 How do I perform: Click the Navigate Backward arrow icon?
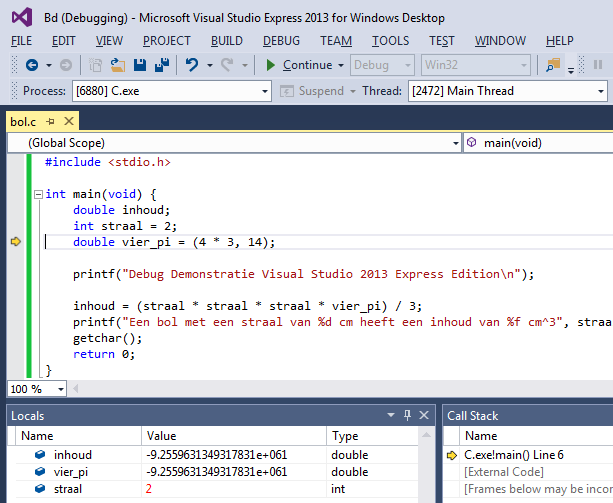click(32, 65)
